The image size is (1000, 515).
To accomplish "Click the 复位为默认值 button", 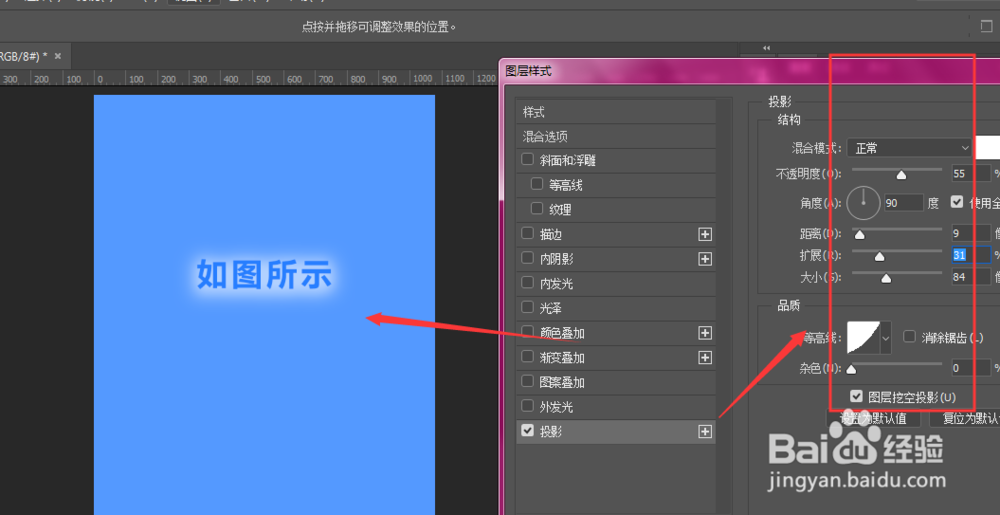I will pyautogui.click(x=965, y=419).
